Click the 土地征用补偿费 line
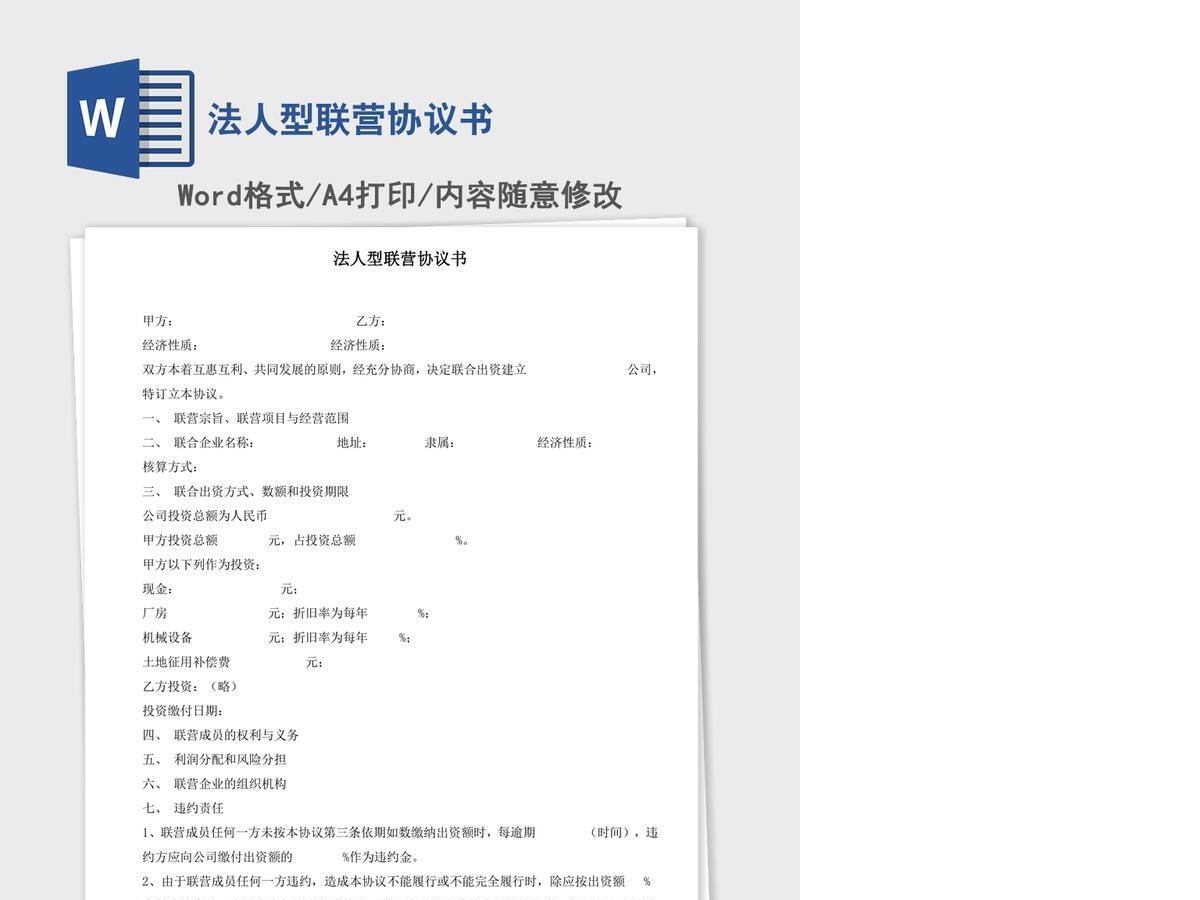The width and height of the screenshot is (1200, 900). pyautogui.click(x=233, y=662)
